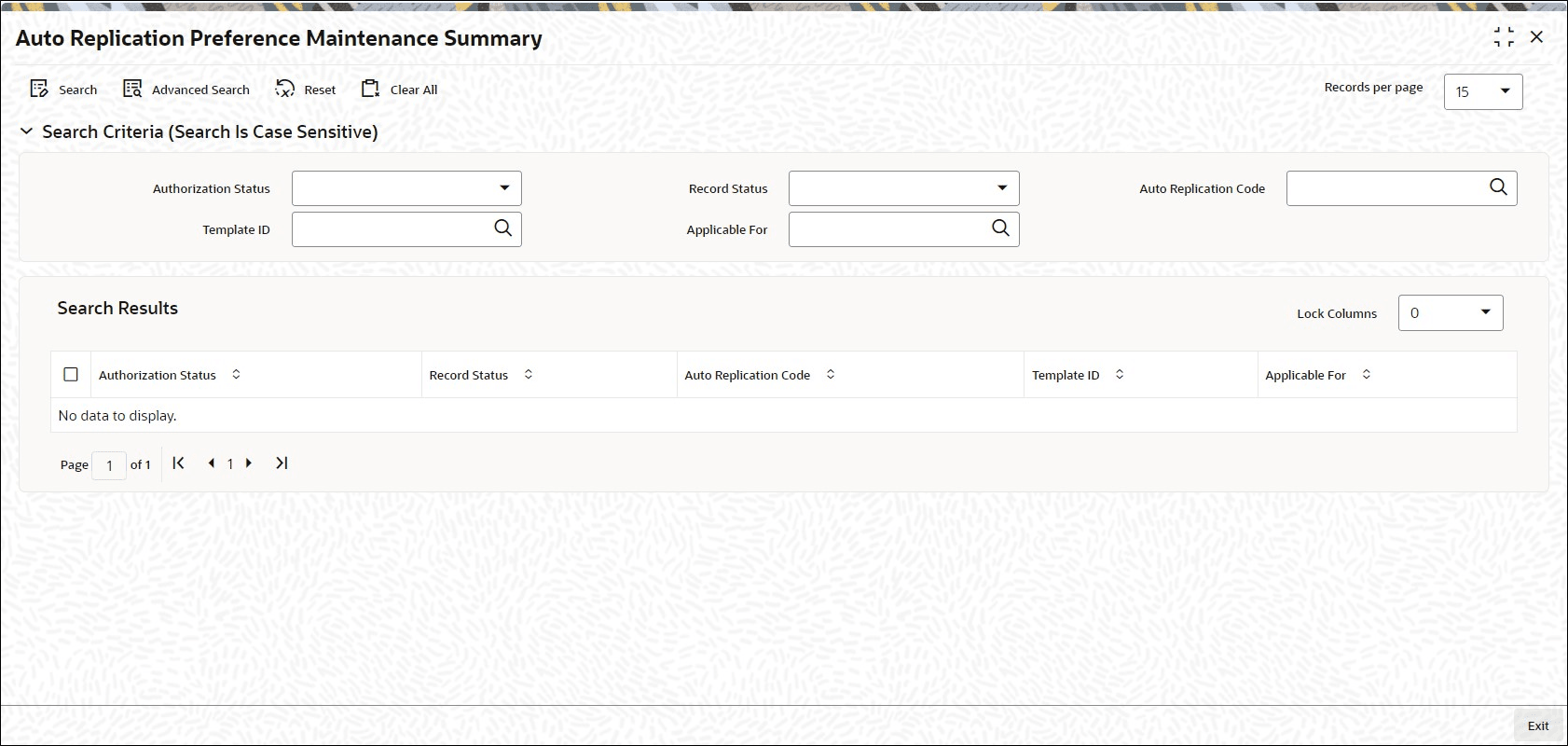The width and height of the screenshot is (1568, 746).
Task: Click the 'No data to display.' row
Action: pyautogui.click(x=784, y=415)
